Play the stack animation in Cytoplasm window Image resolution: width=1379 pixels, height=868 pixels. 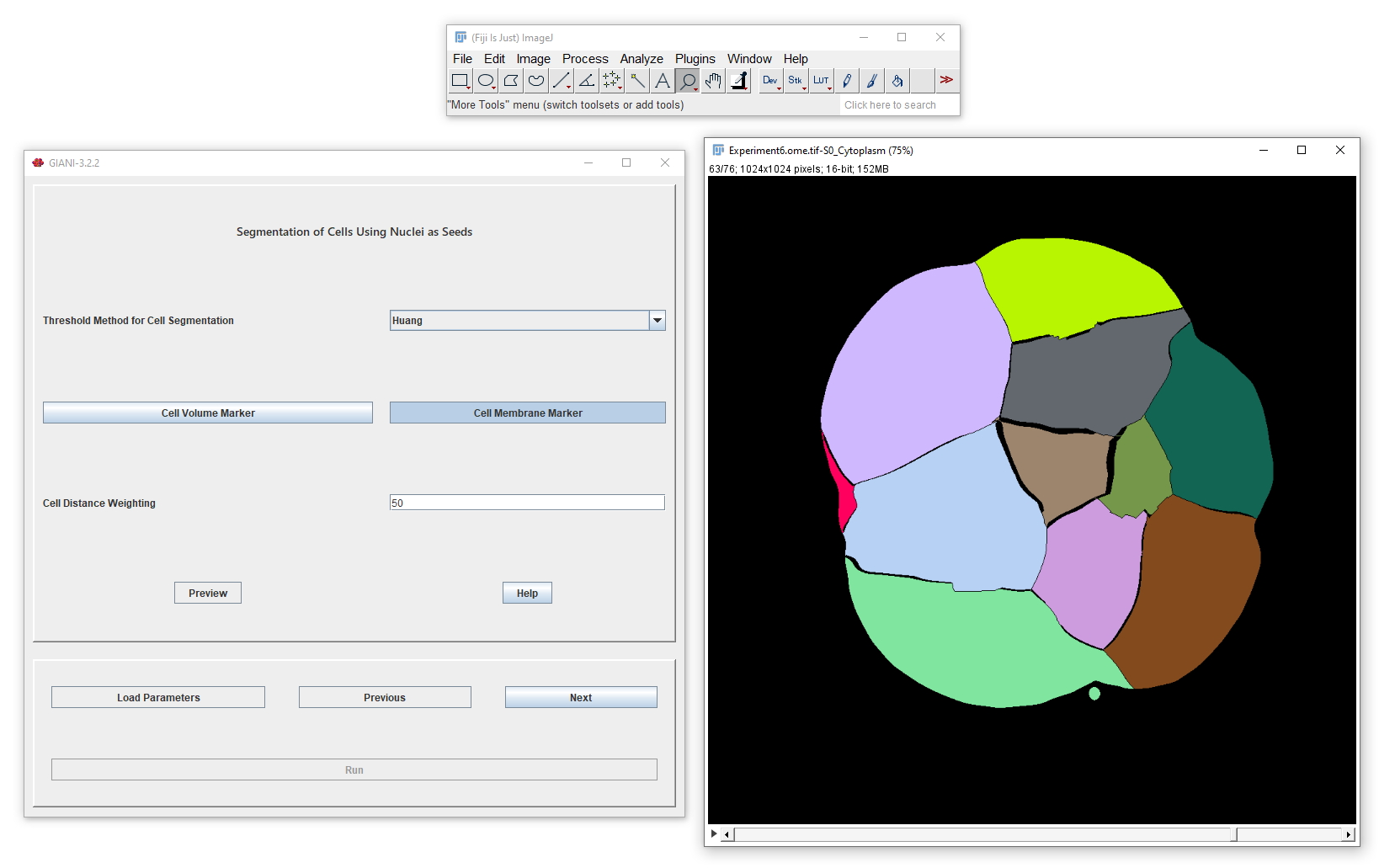(714, 834)
